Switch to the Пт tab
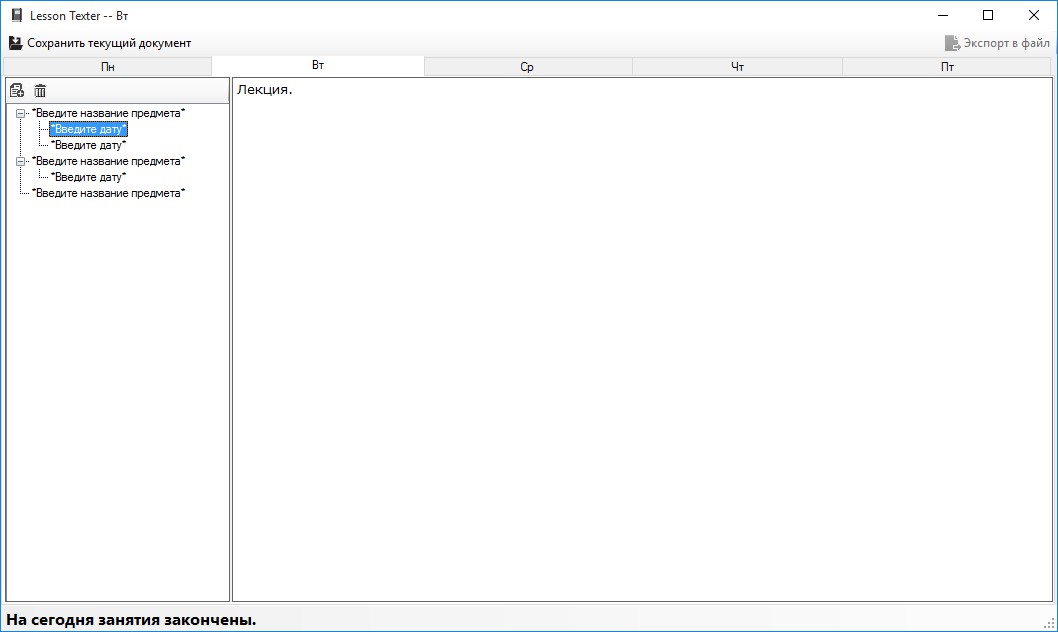Image resolution: width=1058 pixels, height=632 pixels. point(947,67)
